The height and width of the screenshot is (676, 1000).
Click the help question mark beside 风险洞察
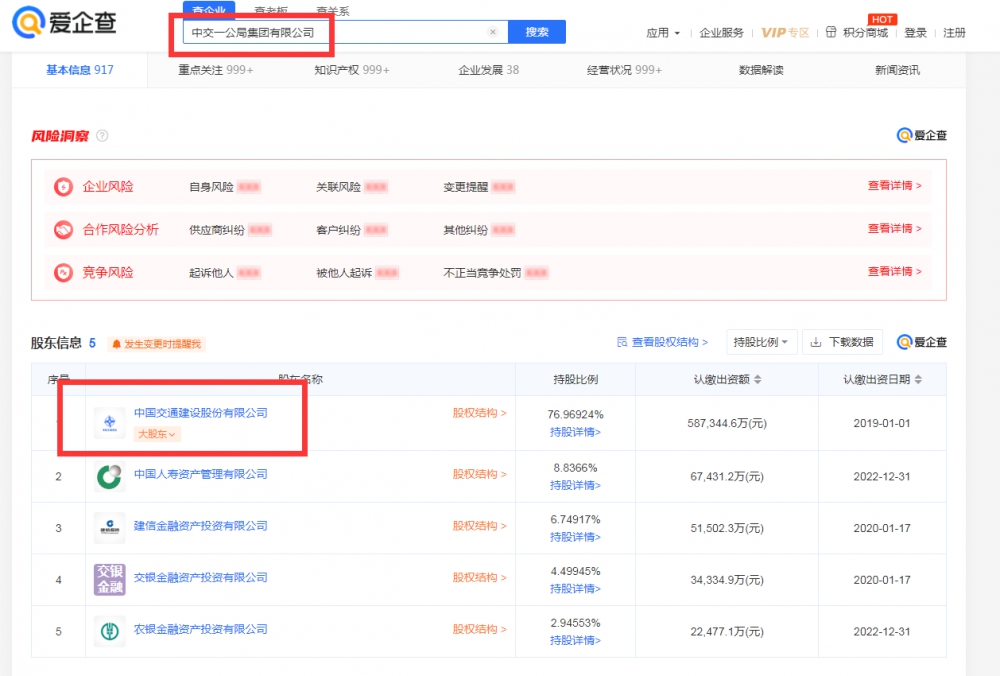tap(102, 136)
